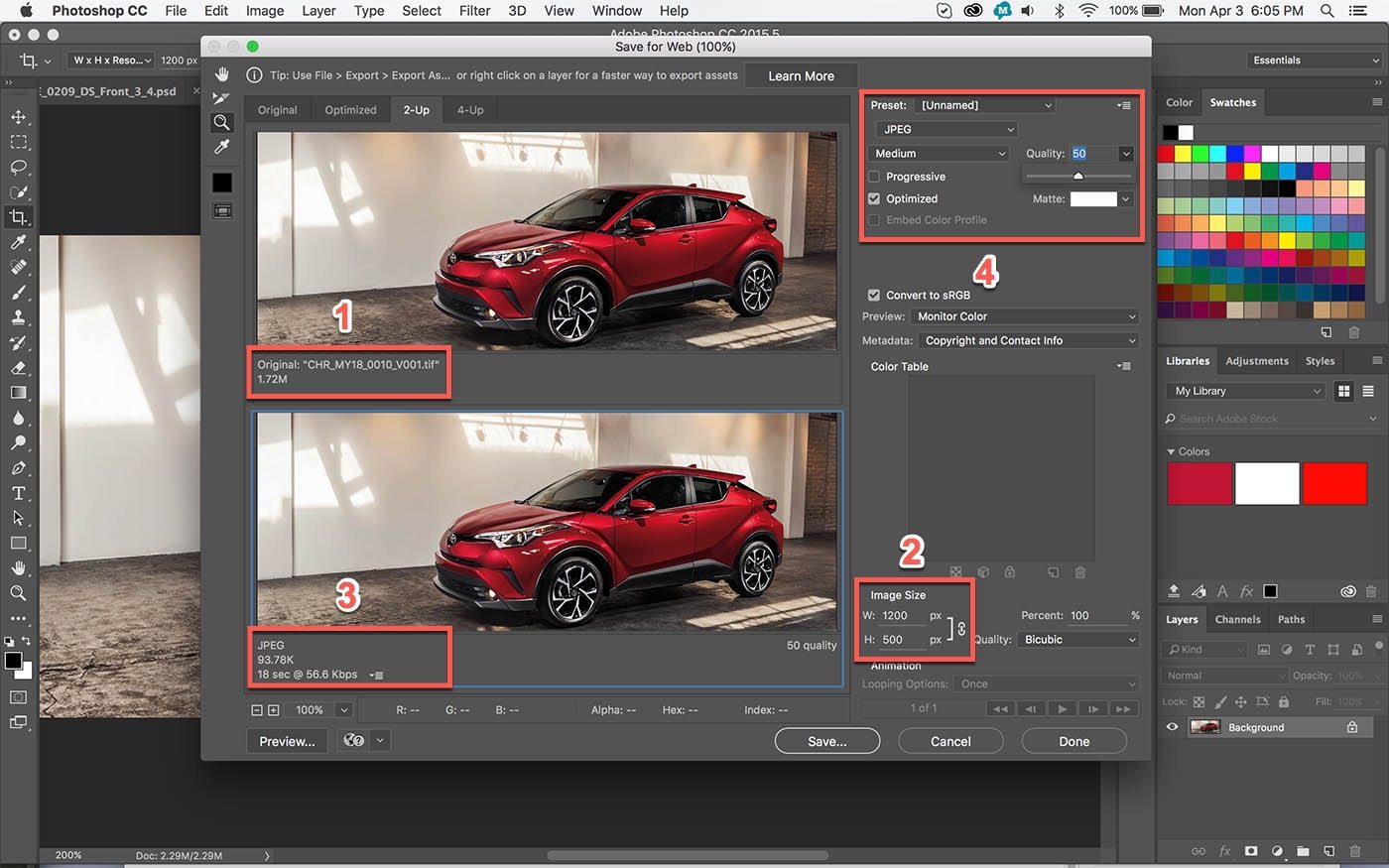
Task: Uncheck the Optimized checkbox
Action: click(874, 198)
